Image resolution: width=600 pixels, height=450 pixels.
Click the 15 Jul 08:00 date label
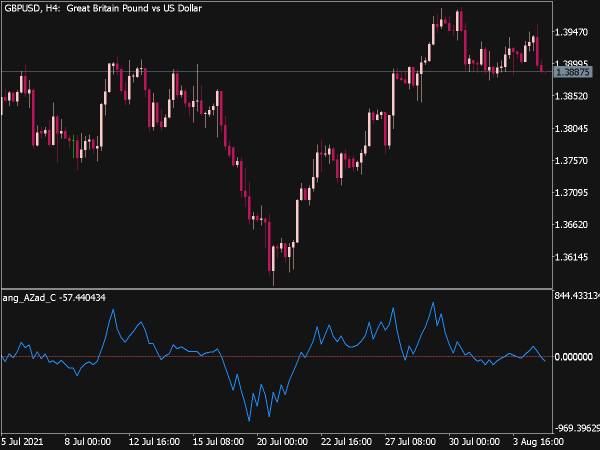[x=218, y=442]
